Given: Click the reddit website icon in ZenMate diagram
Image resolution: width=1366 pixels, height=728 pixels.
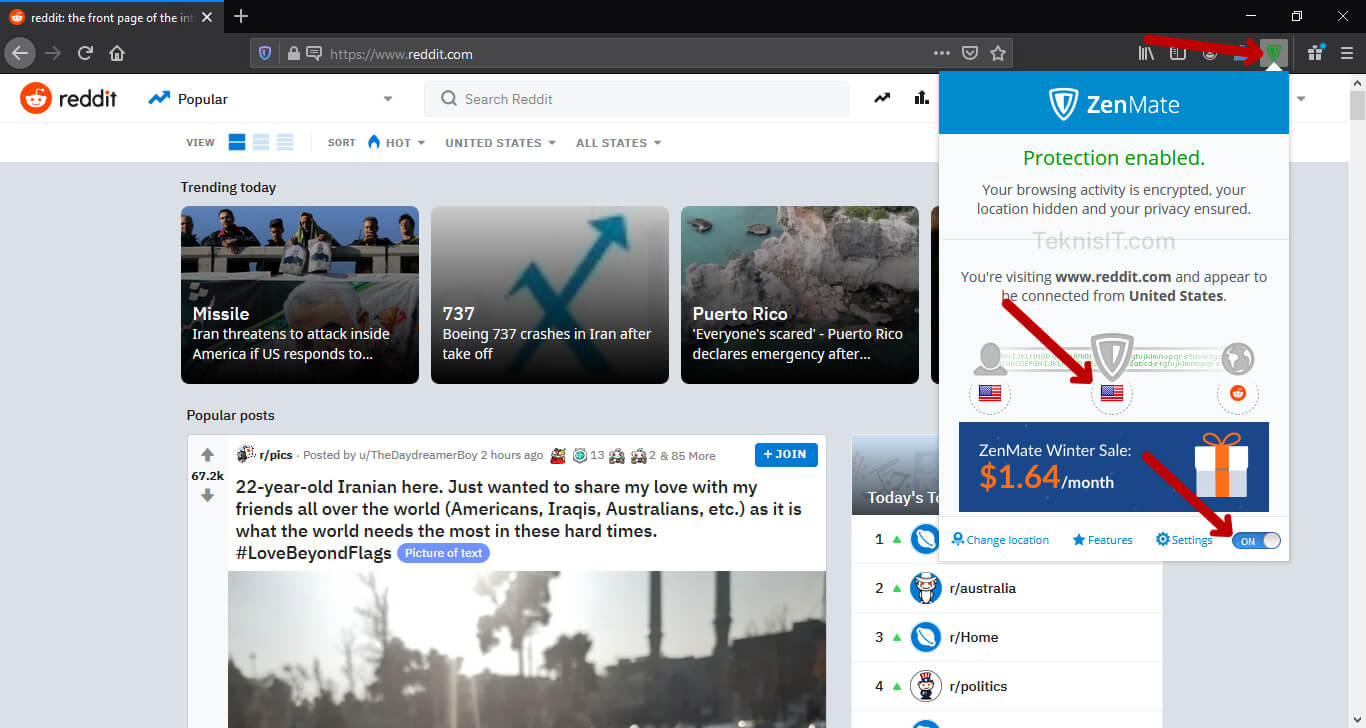Looking at the screenshot, I should coord(1237,394).
